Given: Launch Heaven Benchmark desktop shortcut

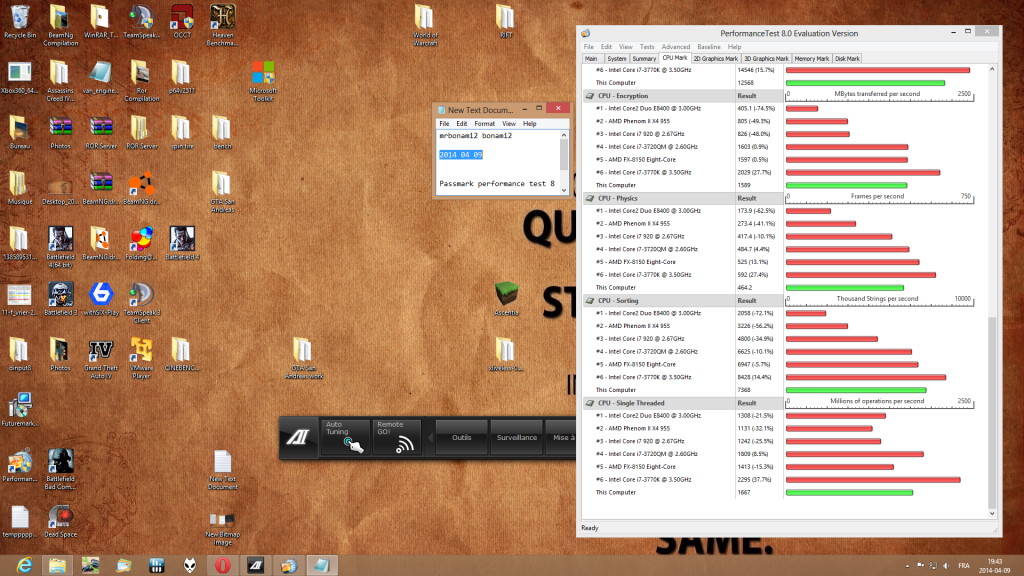Looking at the screenshot, I should click(223, 25).
